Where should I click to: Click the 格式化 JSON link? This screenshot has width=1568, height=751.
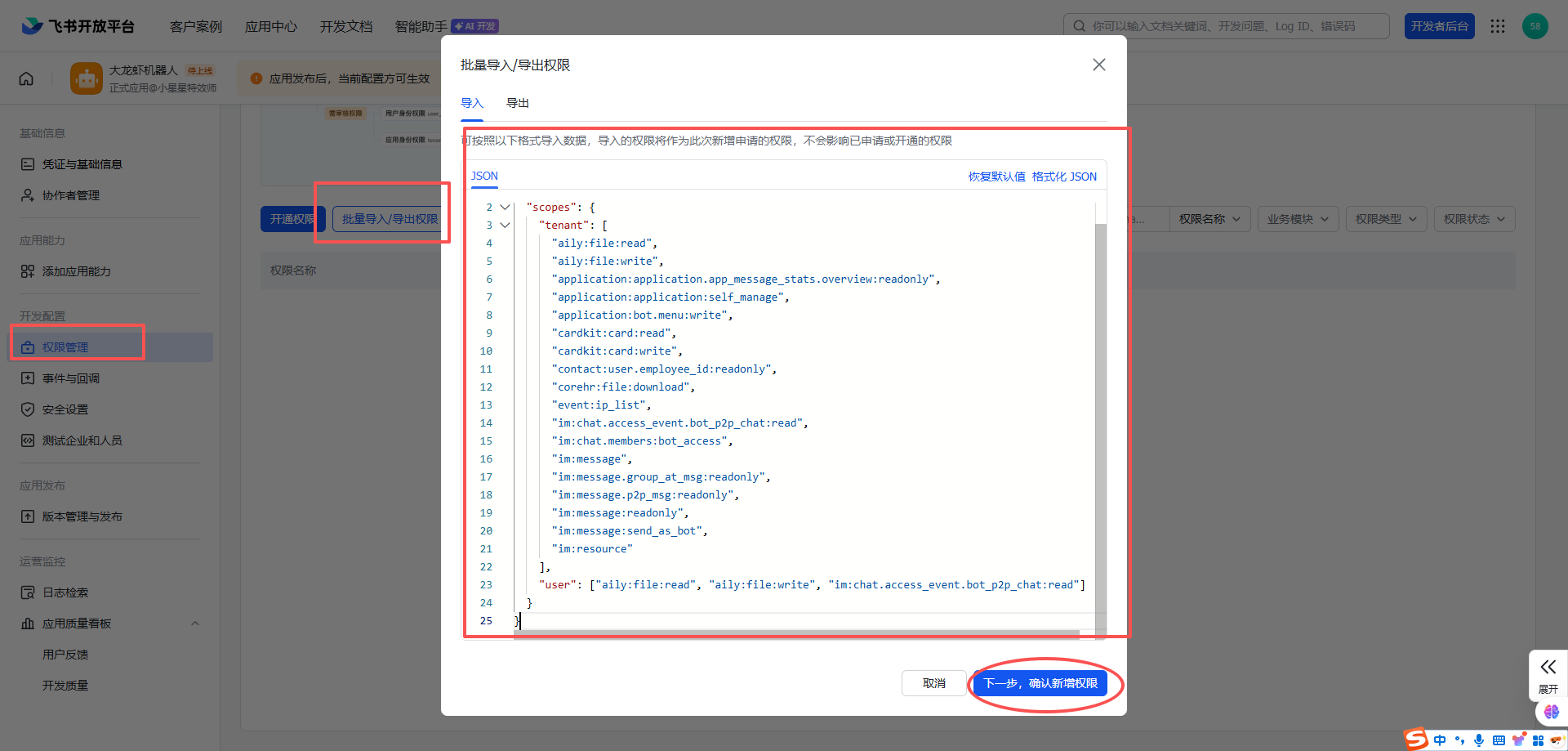click(x=1064, y=177)
